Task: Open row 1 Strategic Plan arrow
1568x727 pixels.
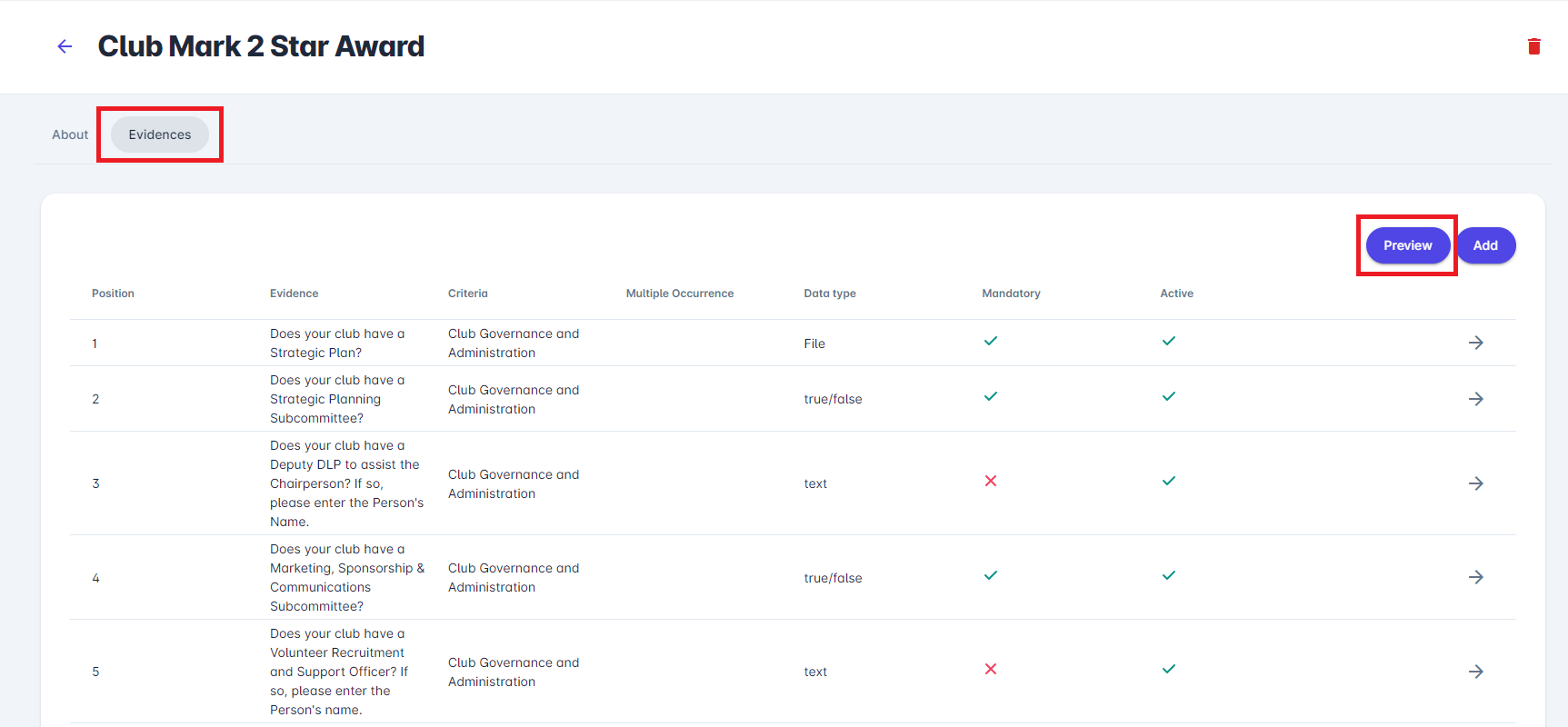Action: (x=1475, y=343)
